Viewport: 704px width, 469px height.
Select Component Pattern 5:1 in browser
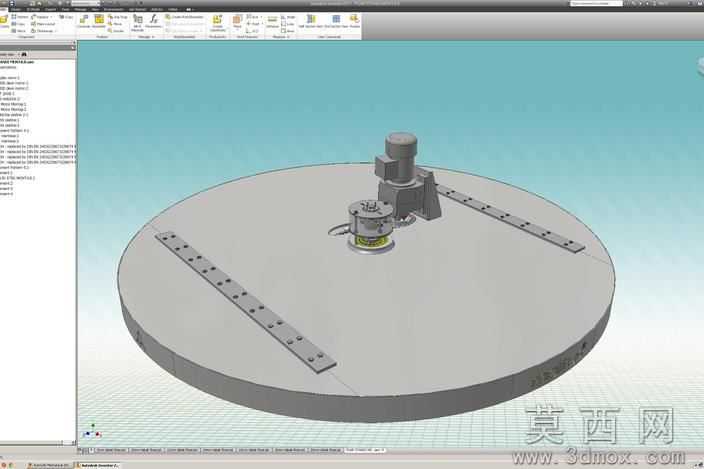tap(14, 167)
